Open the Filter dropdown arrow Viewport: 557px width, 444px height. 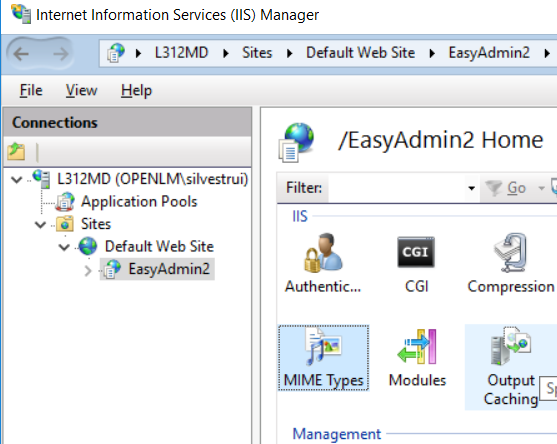point(471,188)
